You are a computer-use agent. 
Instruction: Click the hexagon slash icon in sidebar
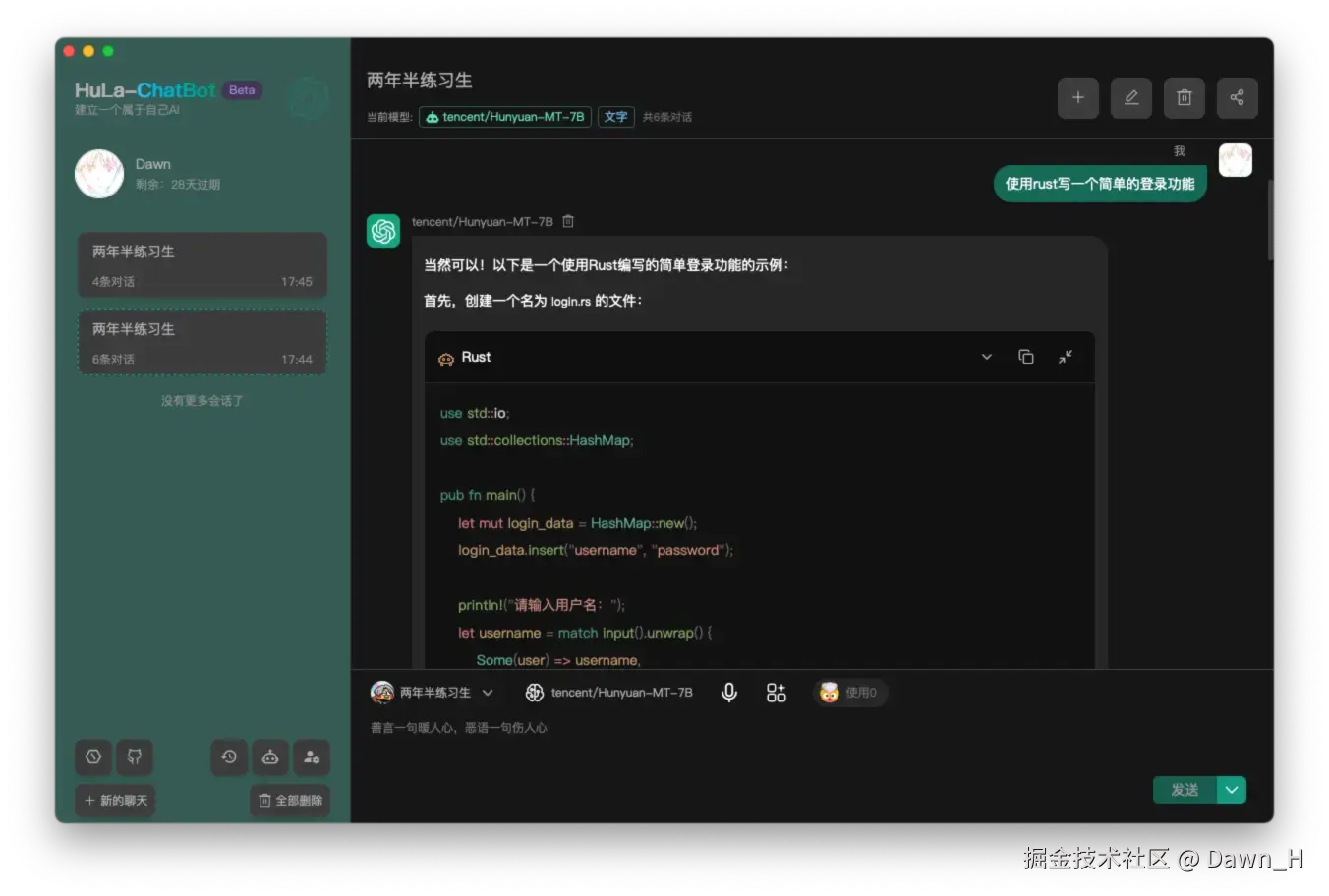coord(93,756)
